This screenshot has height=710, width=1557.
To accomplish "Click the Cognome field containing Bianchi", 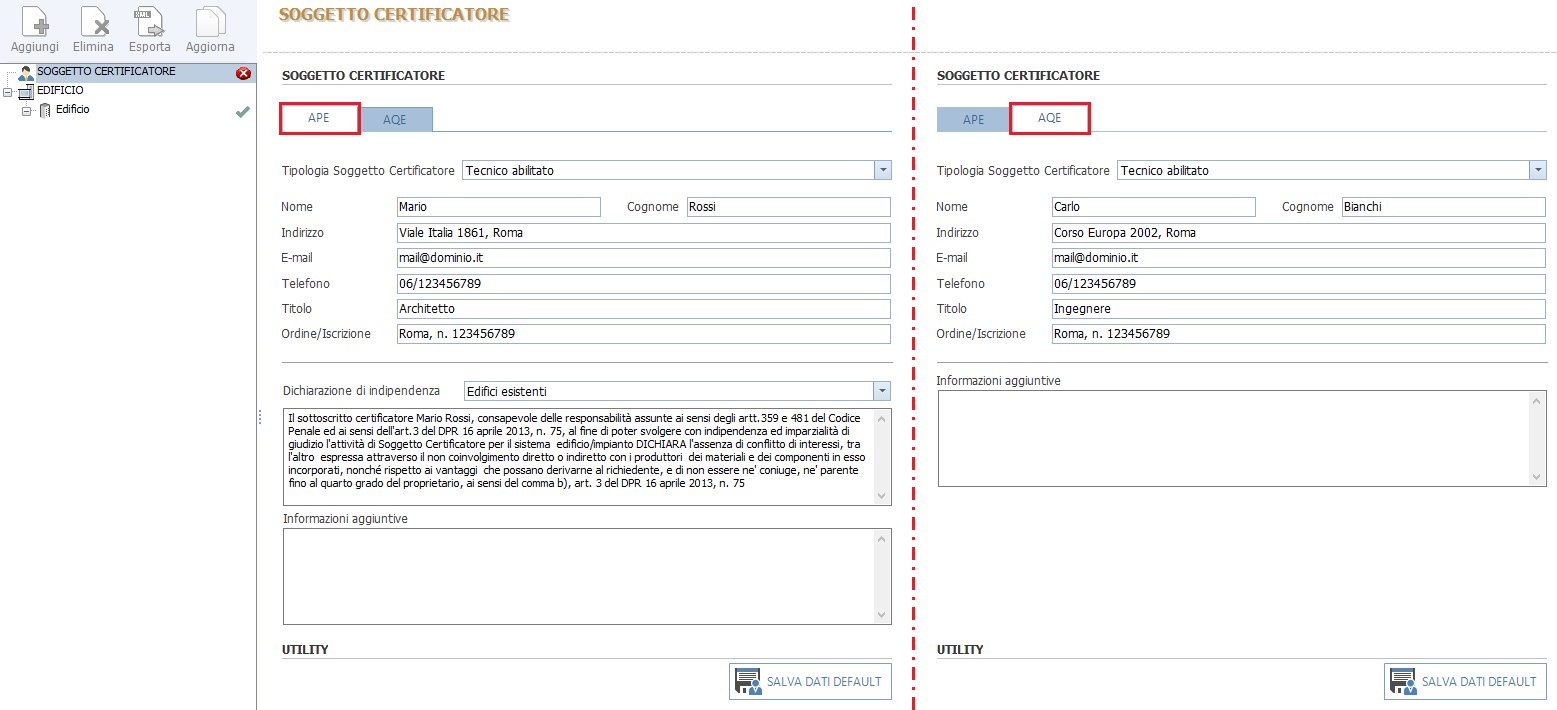I will pos(1443,207).
